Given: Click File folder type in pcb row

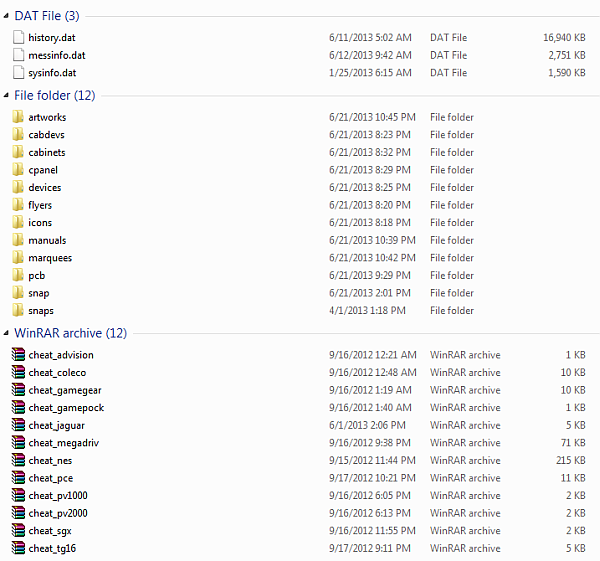Looking at the screenshot, I should (452, 275).
